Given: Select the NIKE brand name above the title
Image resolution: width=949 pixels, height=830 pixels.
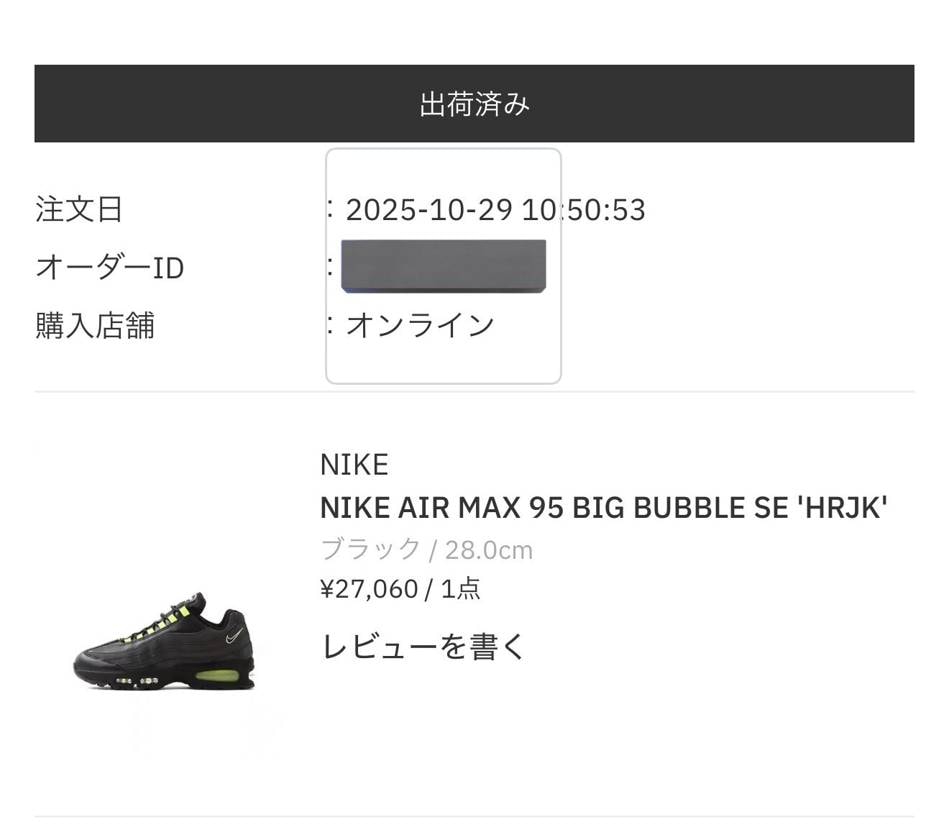Looking at the screenshot, I should [354, 465].
